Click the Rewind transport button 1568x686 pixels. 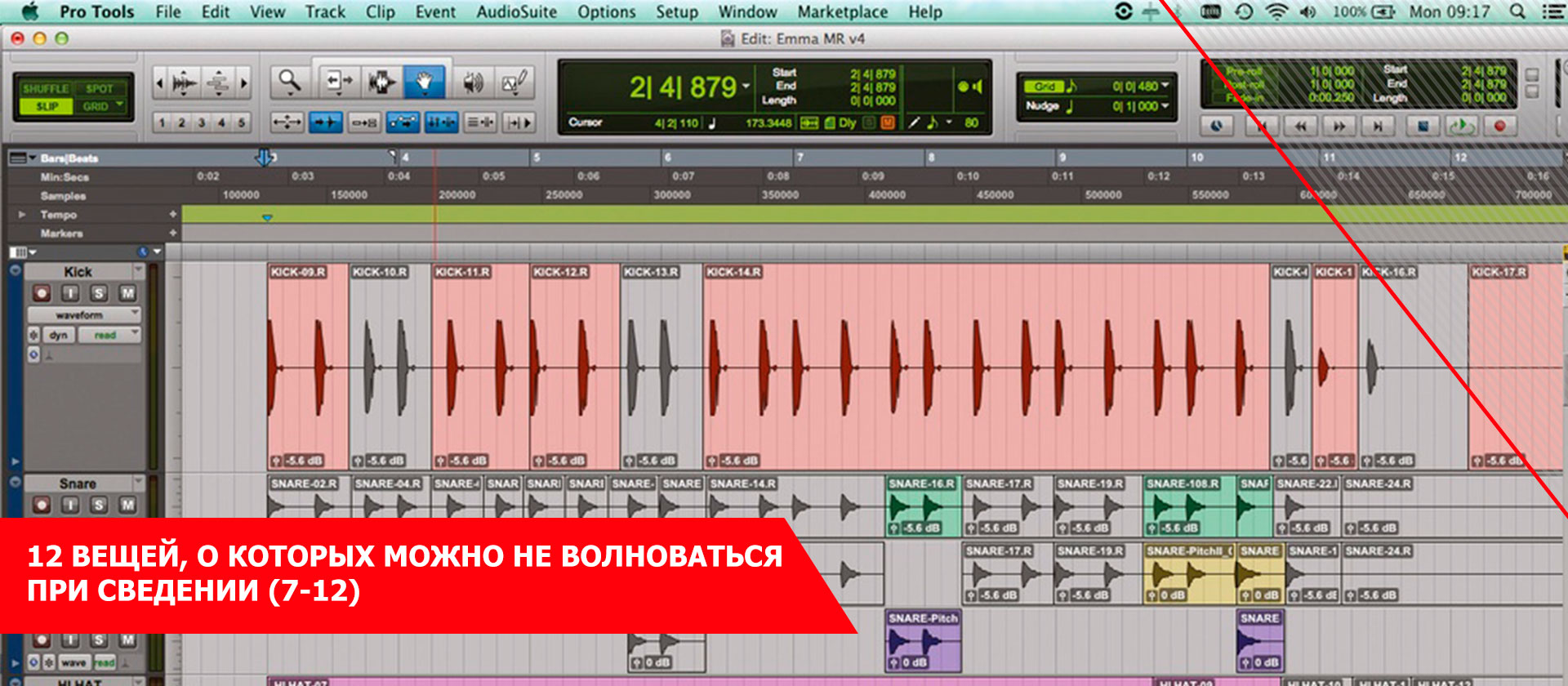pyautogui.click(x=1300, y=127)
